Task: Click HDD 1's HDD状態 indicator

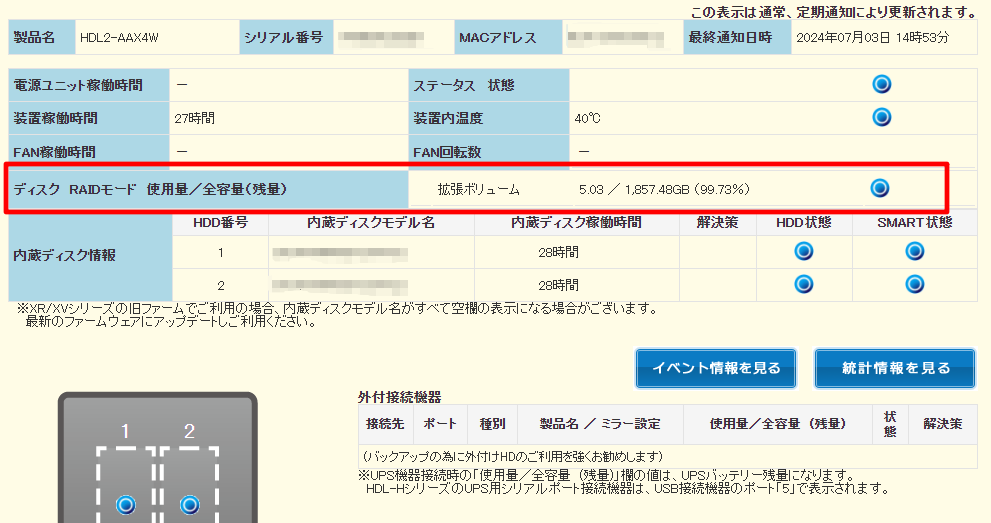Action: pos(803,252)
